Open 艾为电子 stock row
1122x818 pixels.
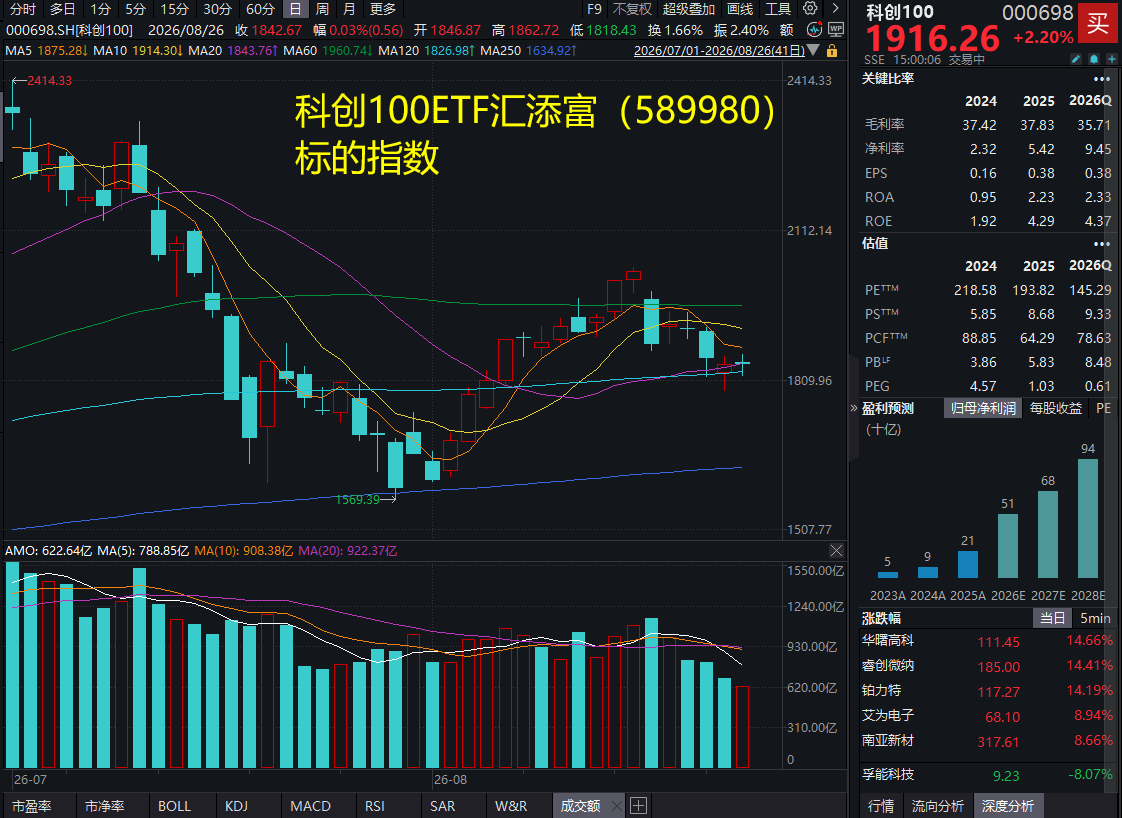tap(987, 716)
